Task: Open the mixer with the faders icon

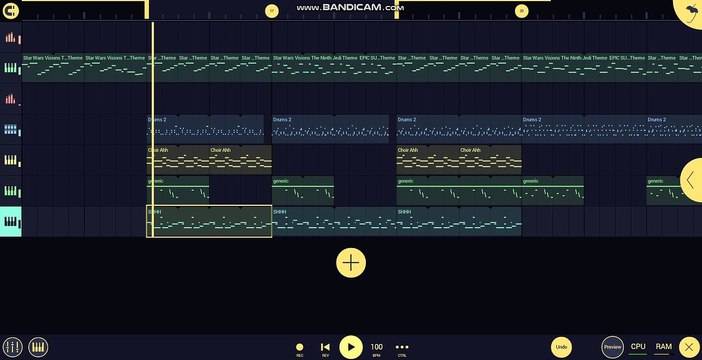Action: pyautogui.click(x=12, y=347)
